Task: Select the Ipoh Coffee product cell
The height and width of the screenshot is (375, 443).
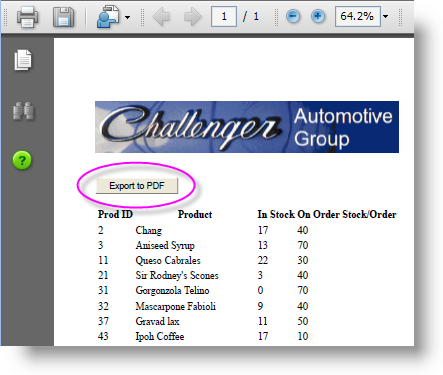Action: coord(160,336)
